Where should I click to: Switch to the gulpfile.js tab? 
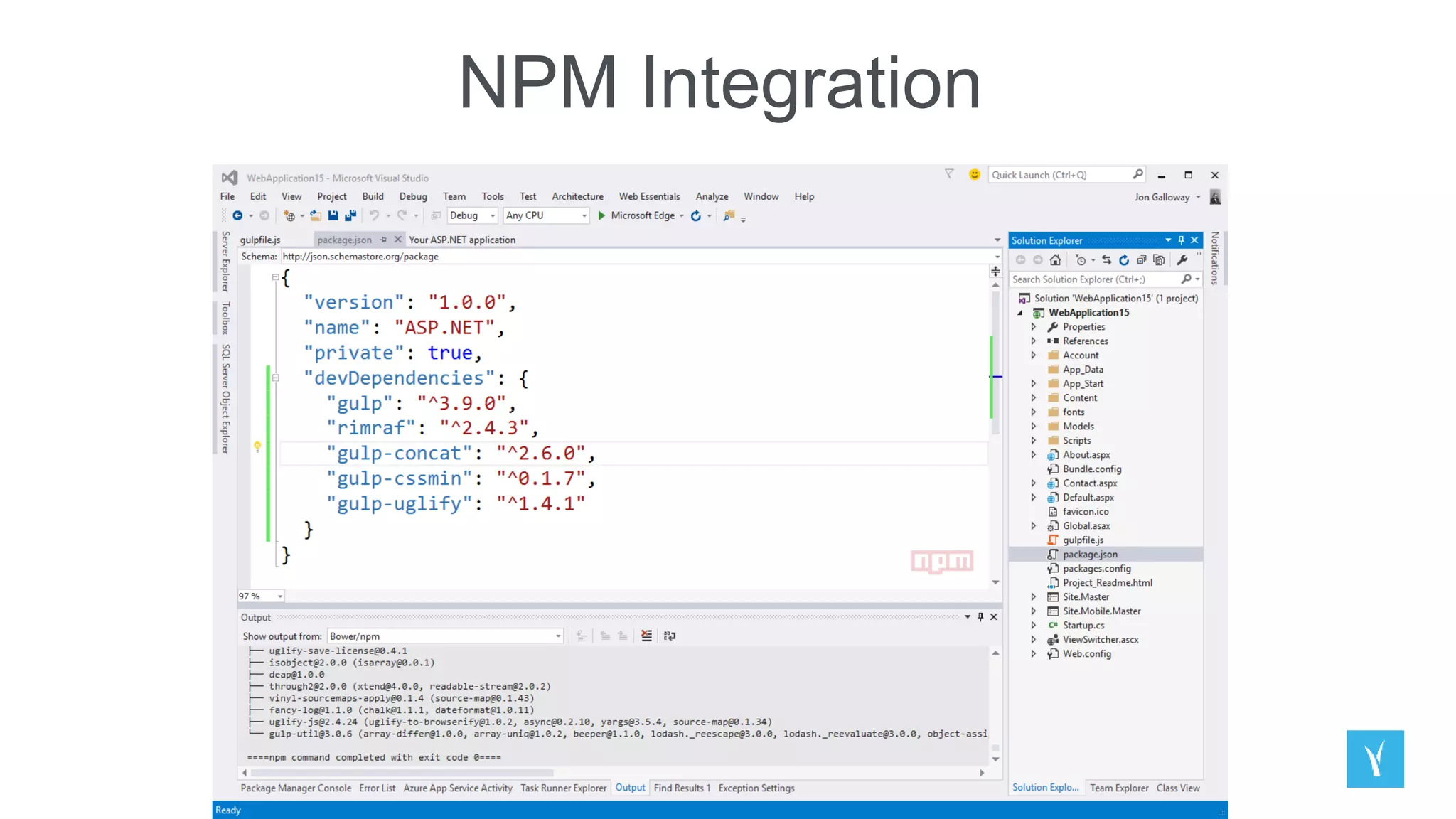[260, 240]
